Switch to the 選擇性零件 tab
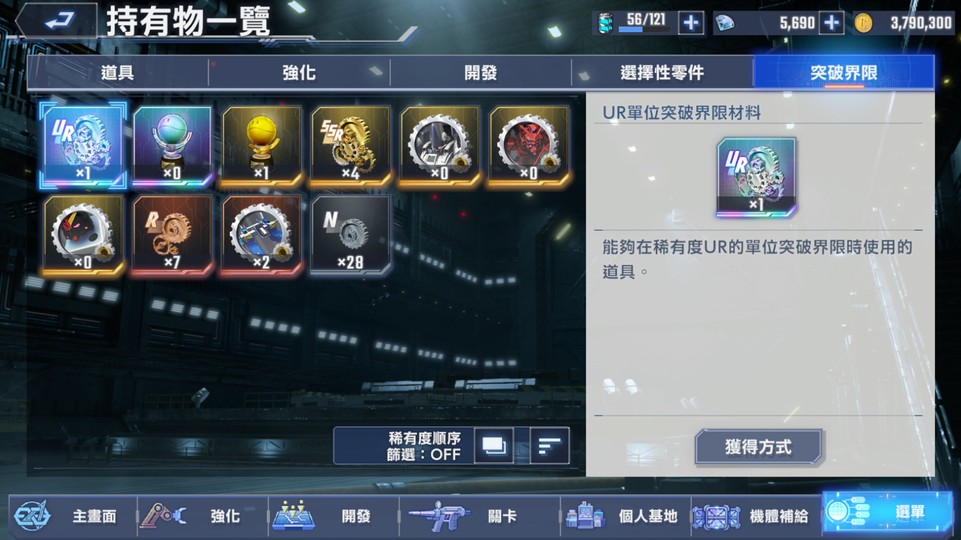This screenshot has height=540, width=961. [x=662, y=73]
